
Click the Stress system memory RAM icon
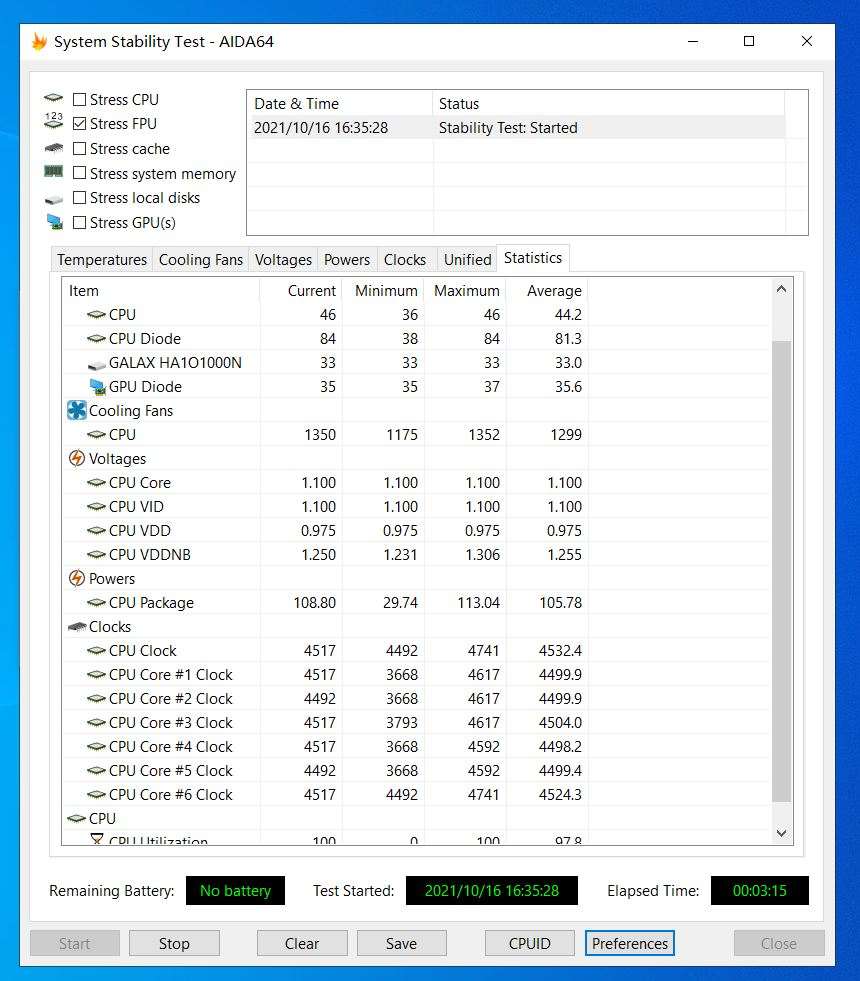[54, 171]
